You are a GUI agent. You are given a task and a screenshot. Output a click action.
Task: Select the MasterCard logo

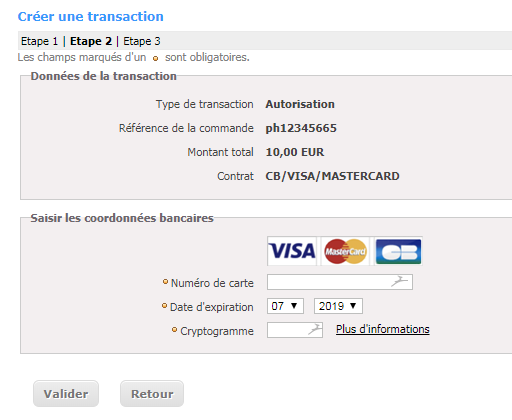345,251
